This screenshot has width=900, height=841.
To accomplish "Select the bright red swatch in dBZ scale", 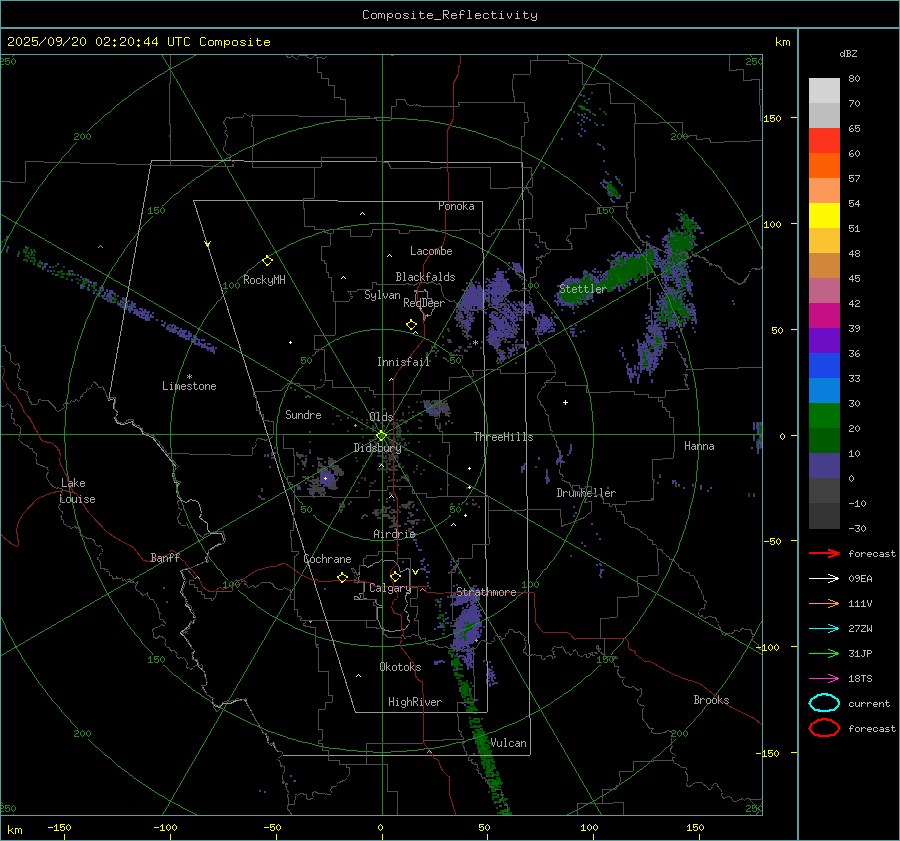I will [x=824, y=140].
